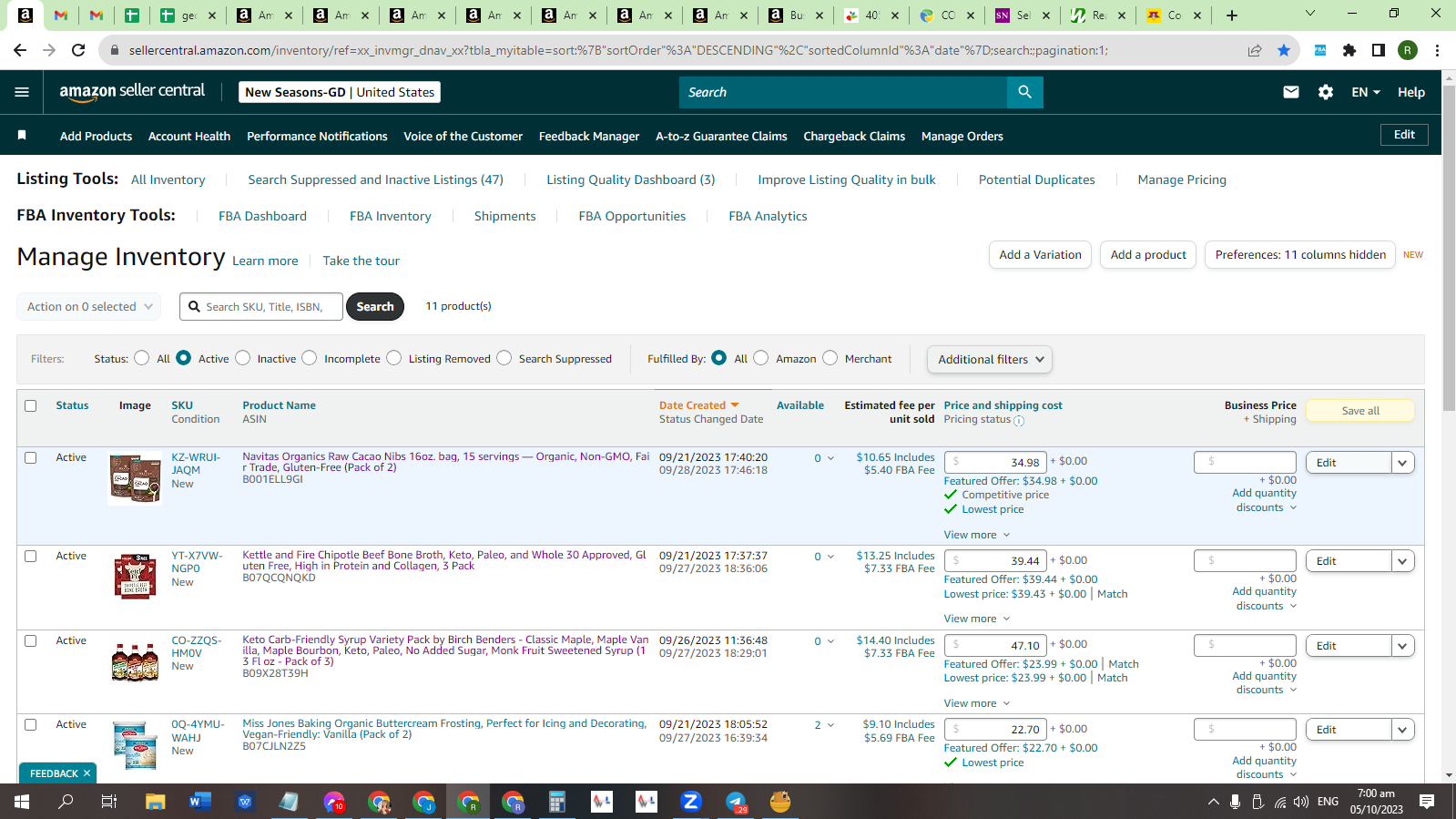Open the messages mail icon
Screen dimensions: 1456x819
(x=1291, y=92)
